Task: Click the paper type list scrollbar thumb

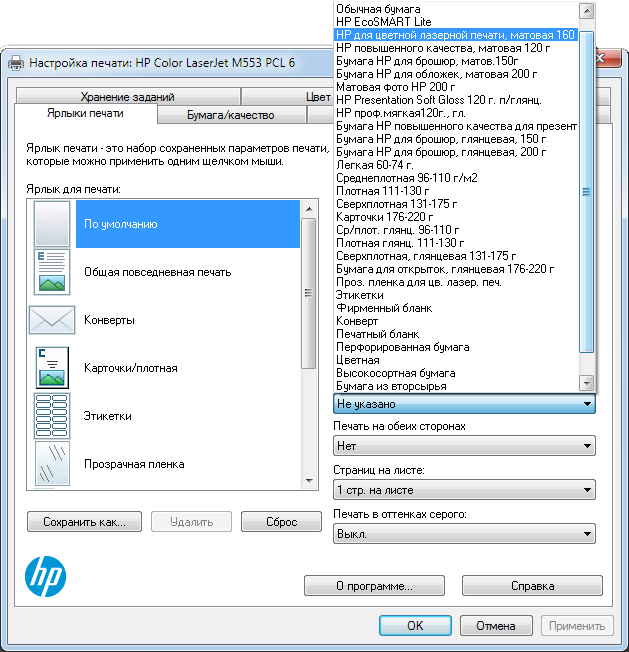Action: click(586, 192)
